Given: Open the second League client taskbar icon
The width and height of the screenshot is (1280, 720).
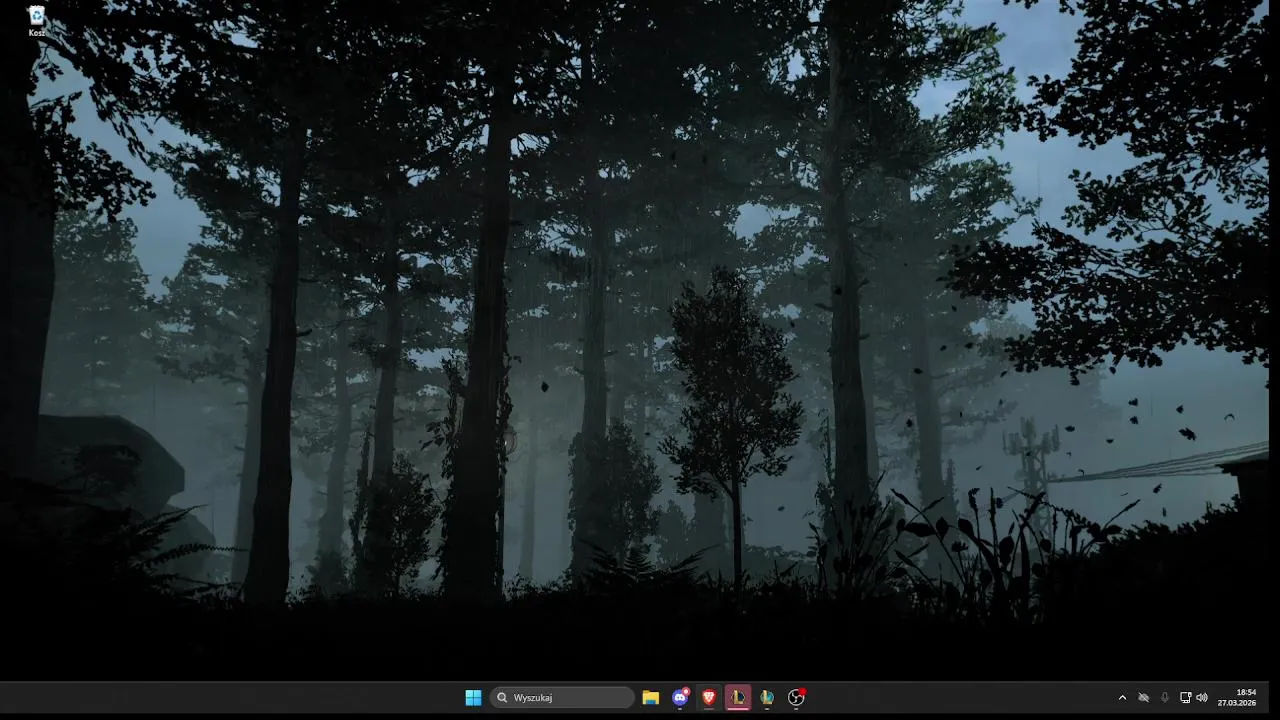Looking at the screenshot, I should [767, 698].
